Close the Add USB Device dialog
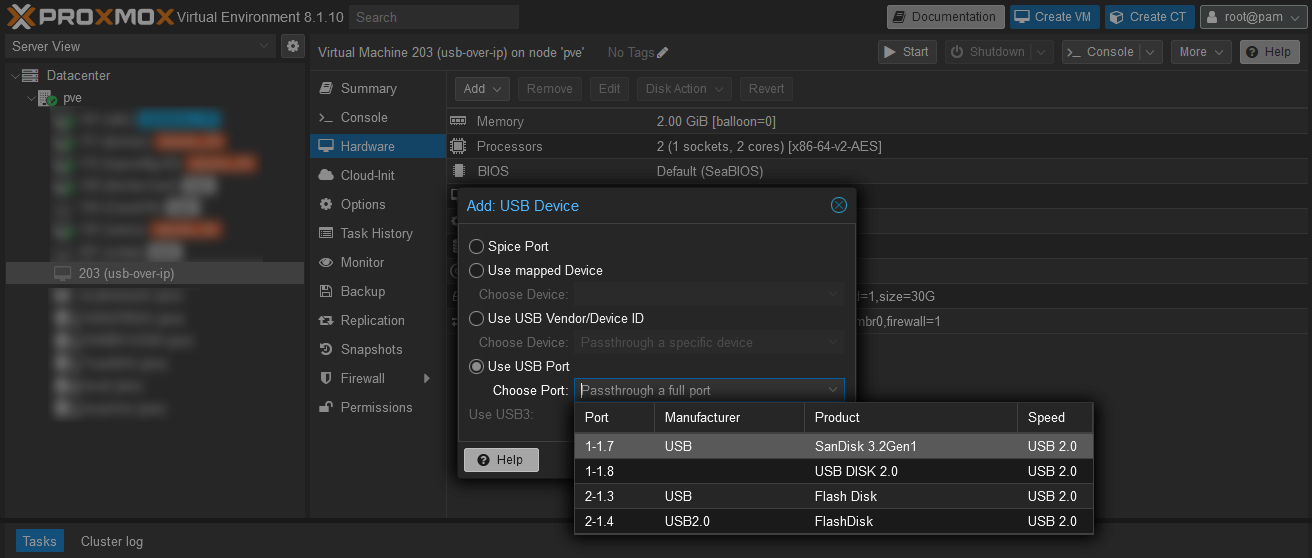Screen dimensions: 1312x558 point(839,205)
